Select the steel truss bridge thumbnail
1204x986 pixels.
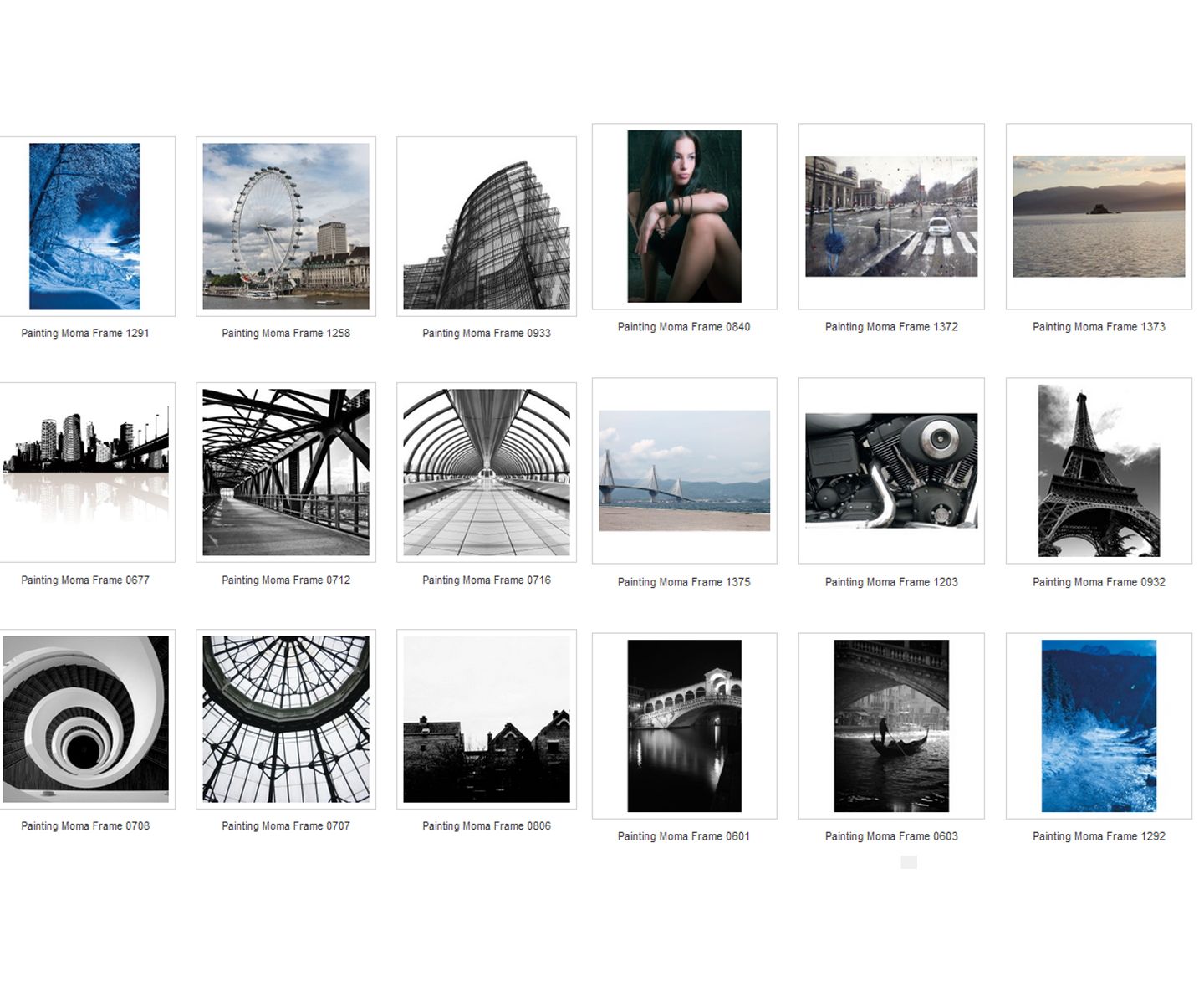[x=286, y=473]
